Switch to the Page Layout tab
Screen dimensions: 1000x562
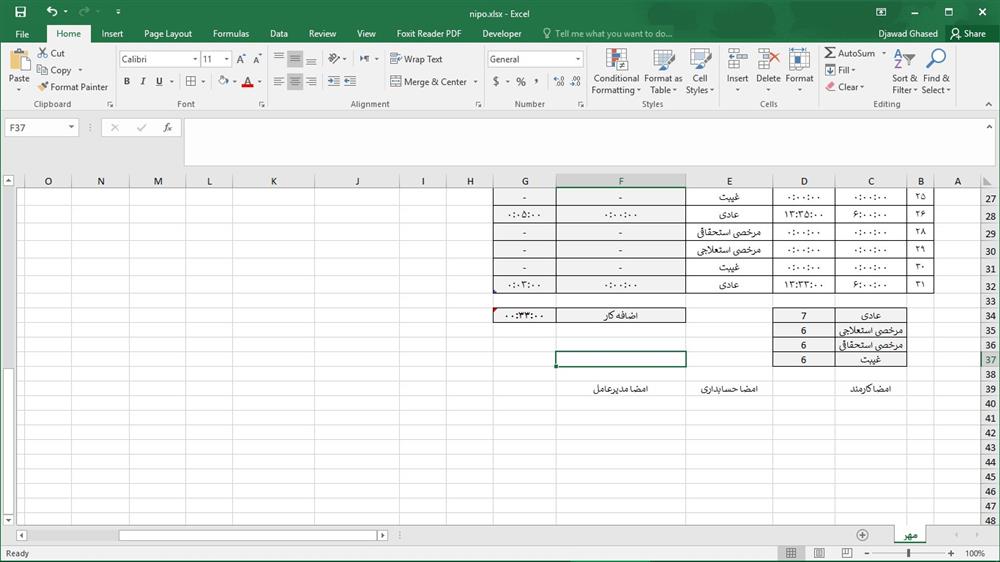tap(167, 33)
